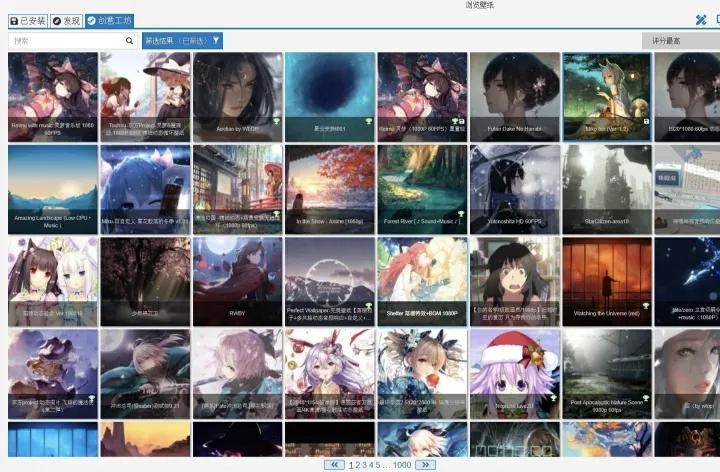This screenshot has height=472, width=720.
Task: Select the 'Reimu with music' 60FPS wallpaper
Action: point(53,97)
